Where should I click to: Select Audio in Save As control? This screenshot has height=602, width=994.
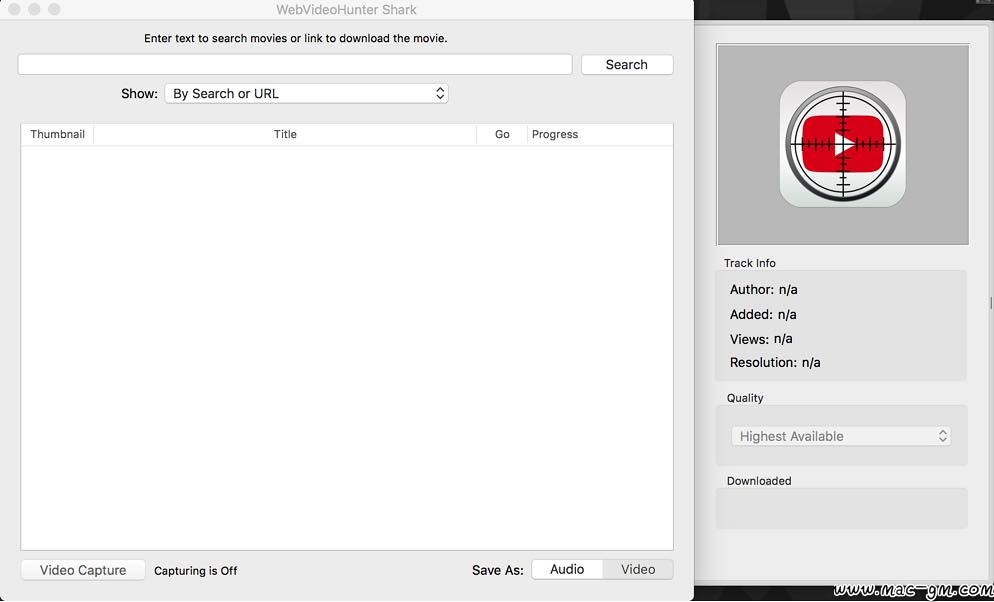[x=567, y=570]
